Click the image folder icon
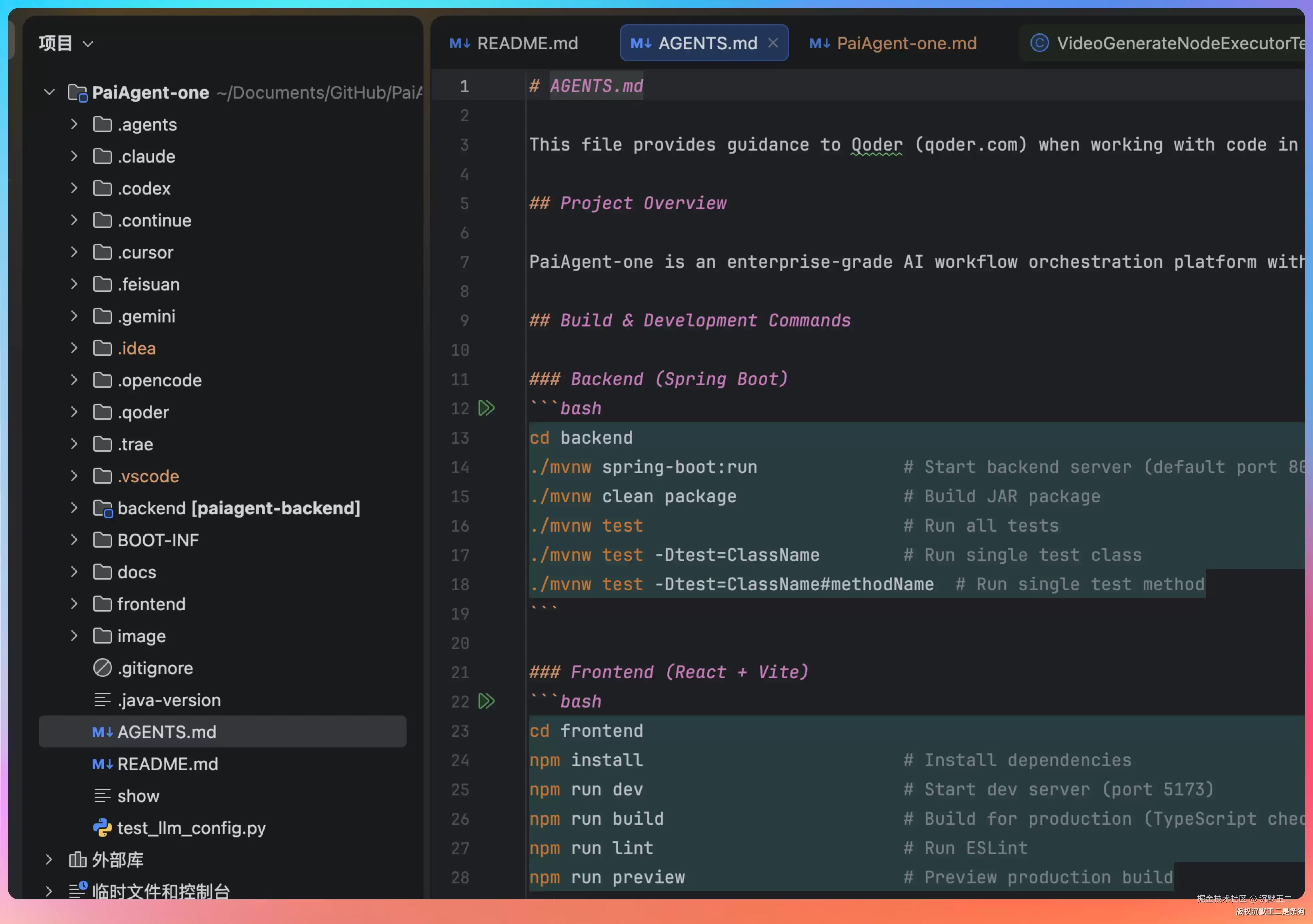This screenshot has width=1313, height=924. [x=102, y=636]
